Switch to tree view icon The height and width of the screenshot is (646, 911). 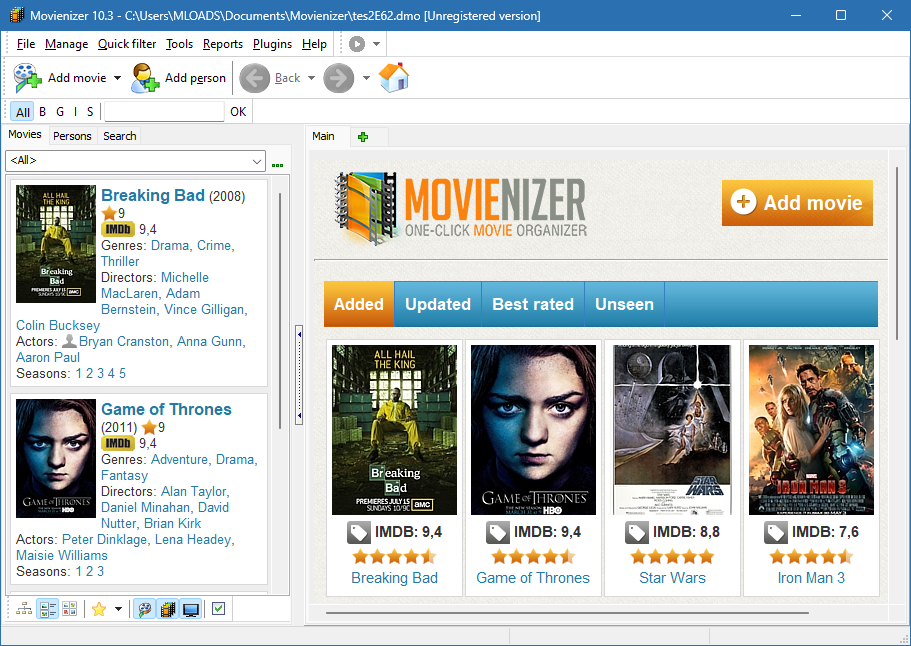click(24, 609)
